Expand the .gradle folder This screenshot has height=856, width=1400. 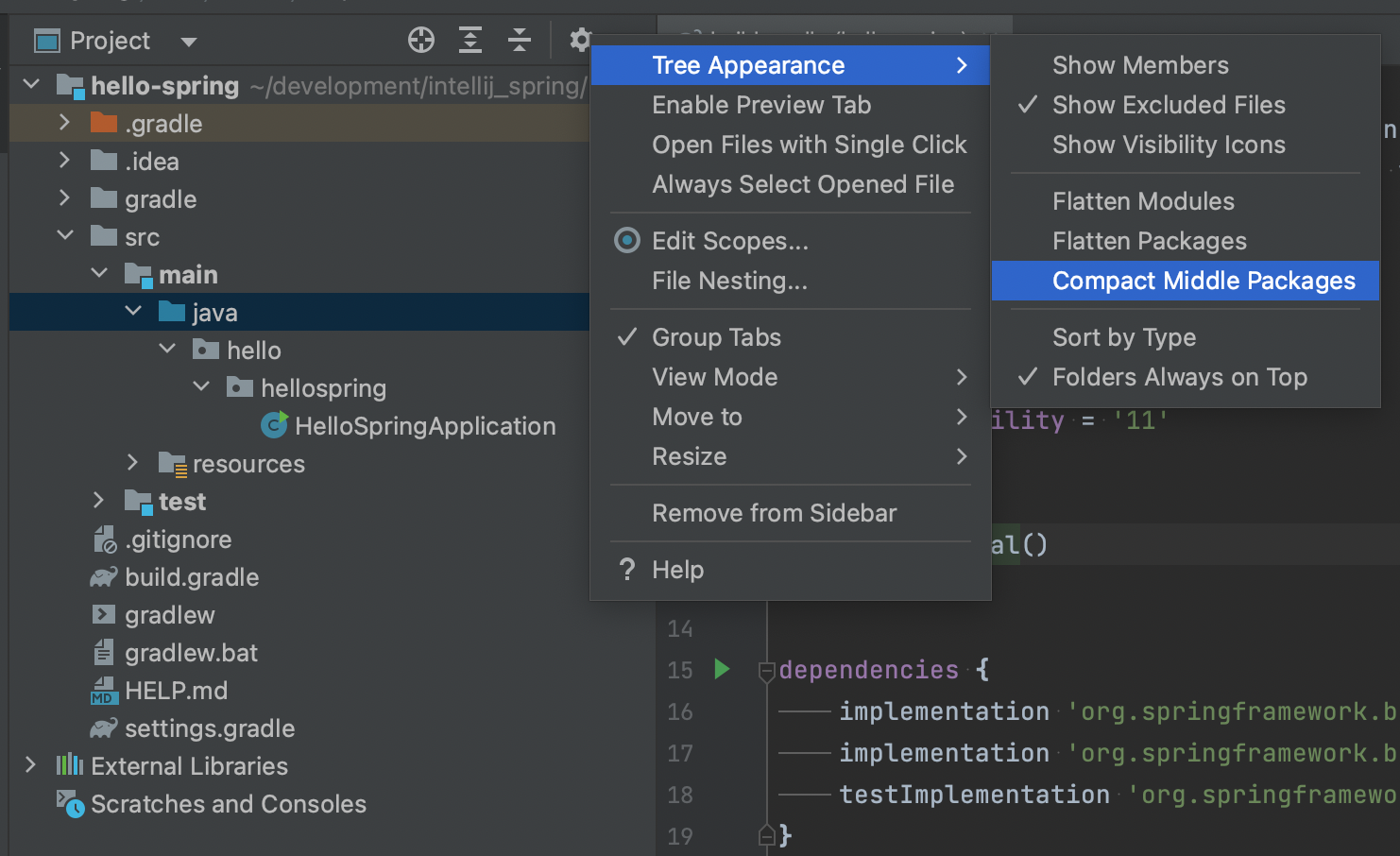[64, 123]
